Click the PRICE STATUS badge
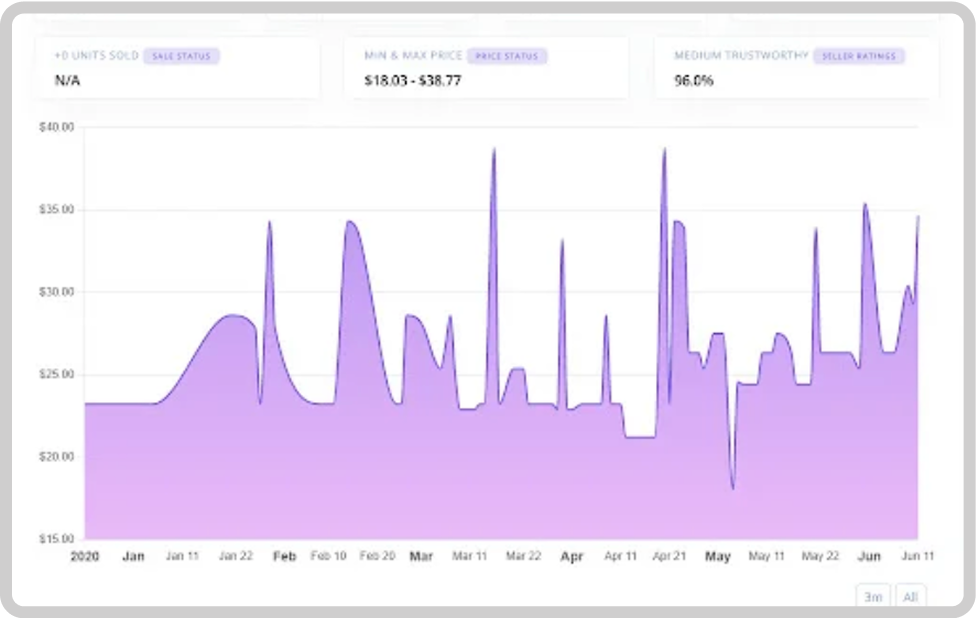The width and height of the screenshot is (976, 618). [506, 56]
